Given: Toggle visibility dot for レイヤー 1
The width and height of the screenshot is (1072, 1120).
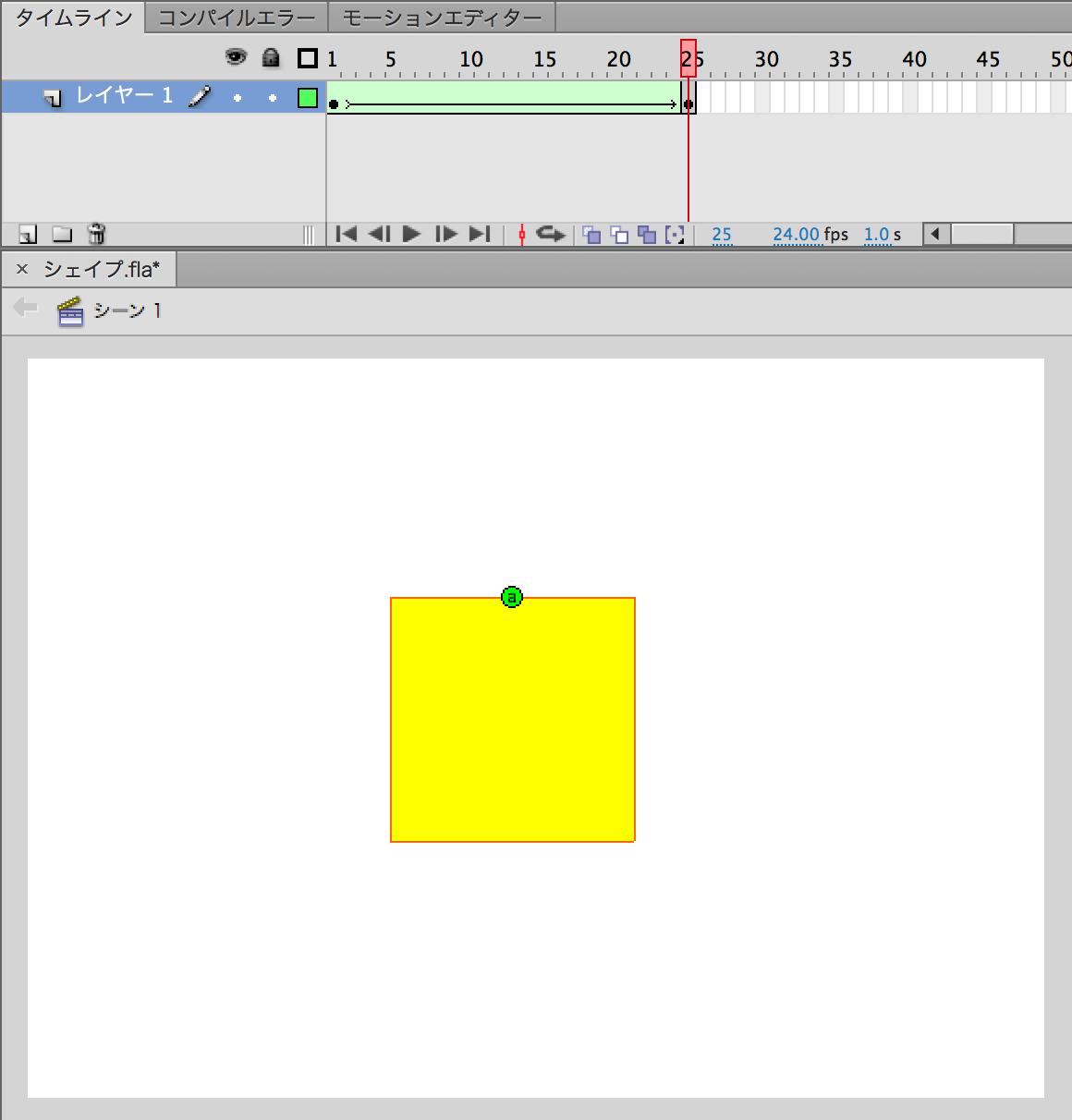Looking at the screenshot, I should [x=238, y=98].
